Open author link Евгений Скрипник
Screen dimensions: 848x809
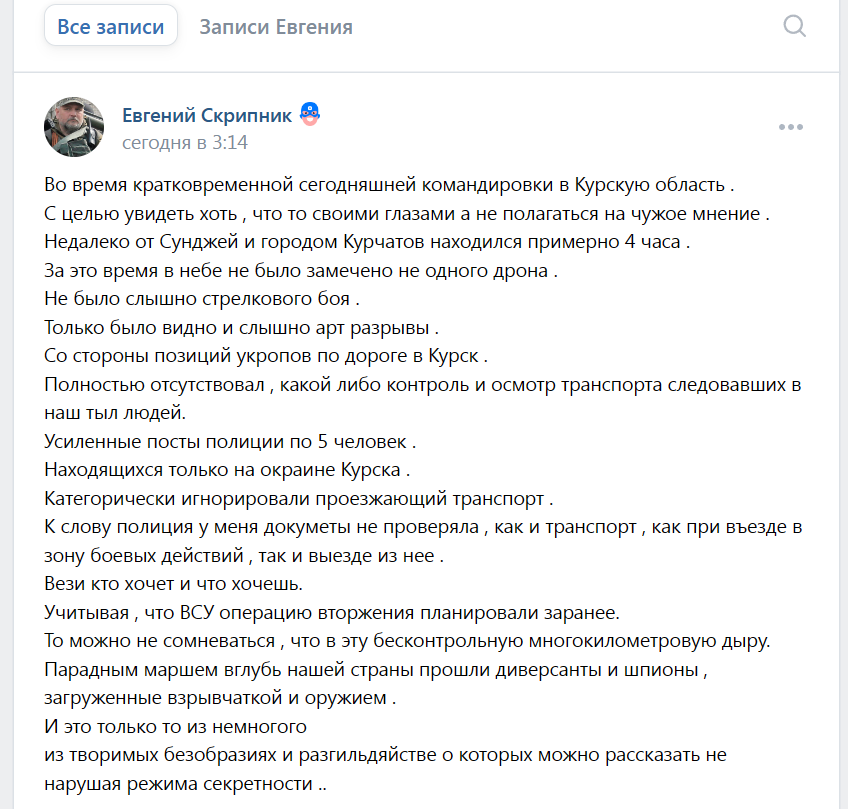point(207,115)
